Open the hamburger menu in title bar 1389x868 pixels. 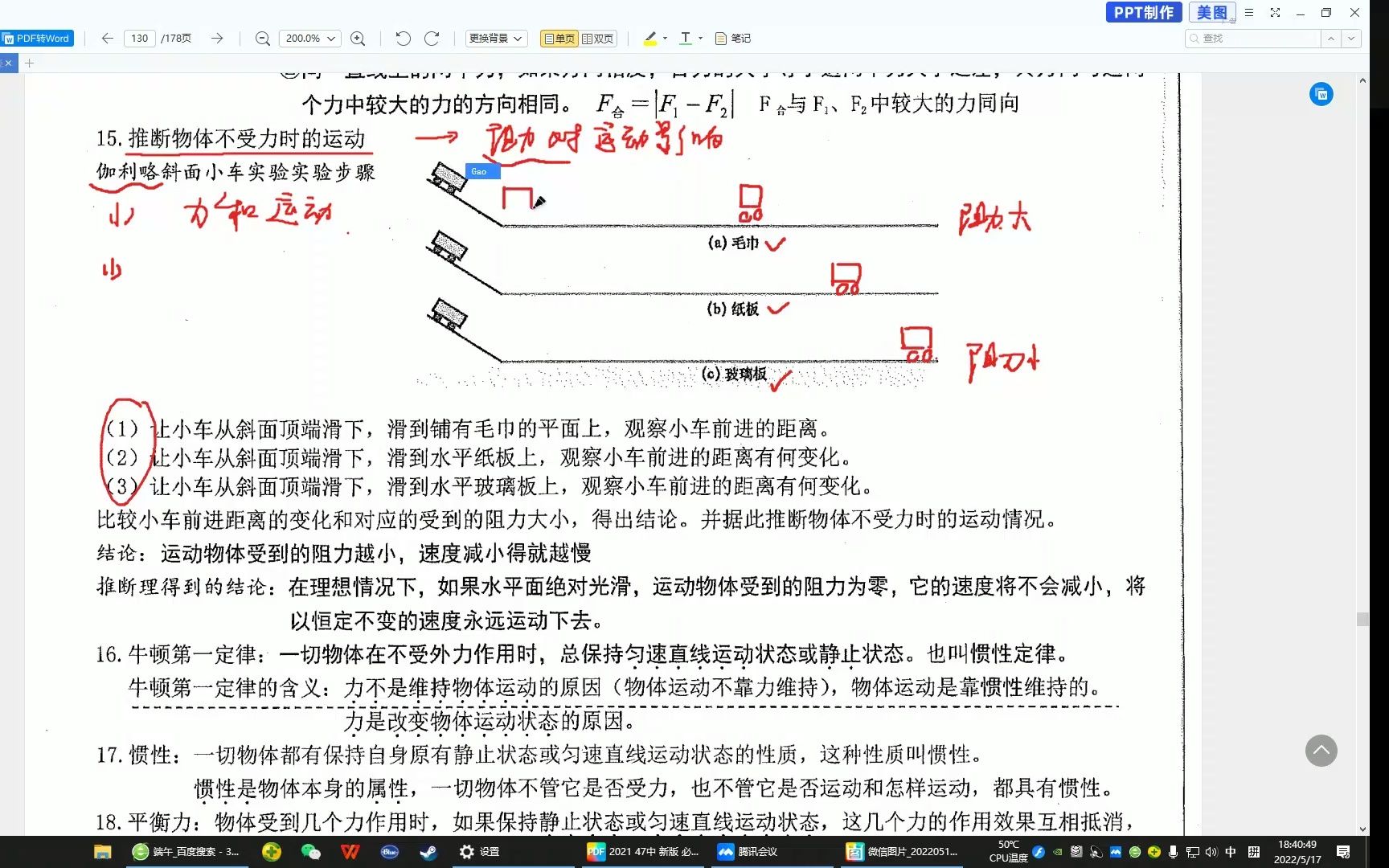pos(1249,13)
